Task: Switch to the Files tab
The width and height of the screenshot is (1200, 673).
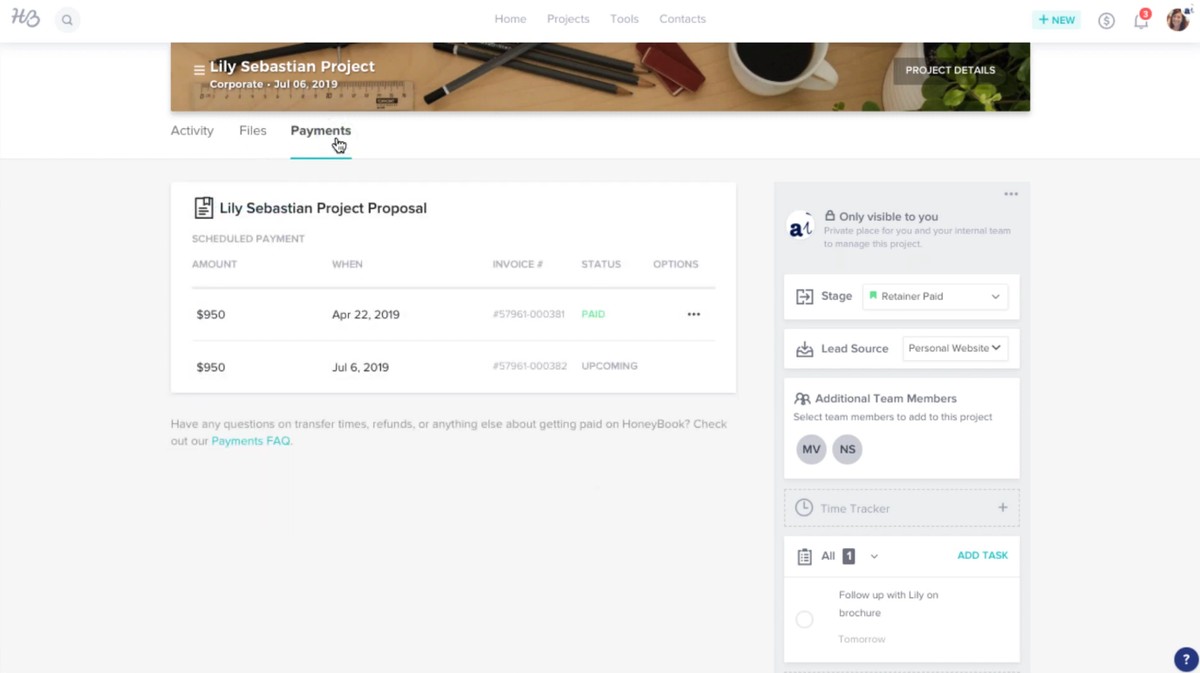Action: 252,131
